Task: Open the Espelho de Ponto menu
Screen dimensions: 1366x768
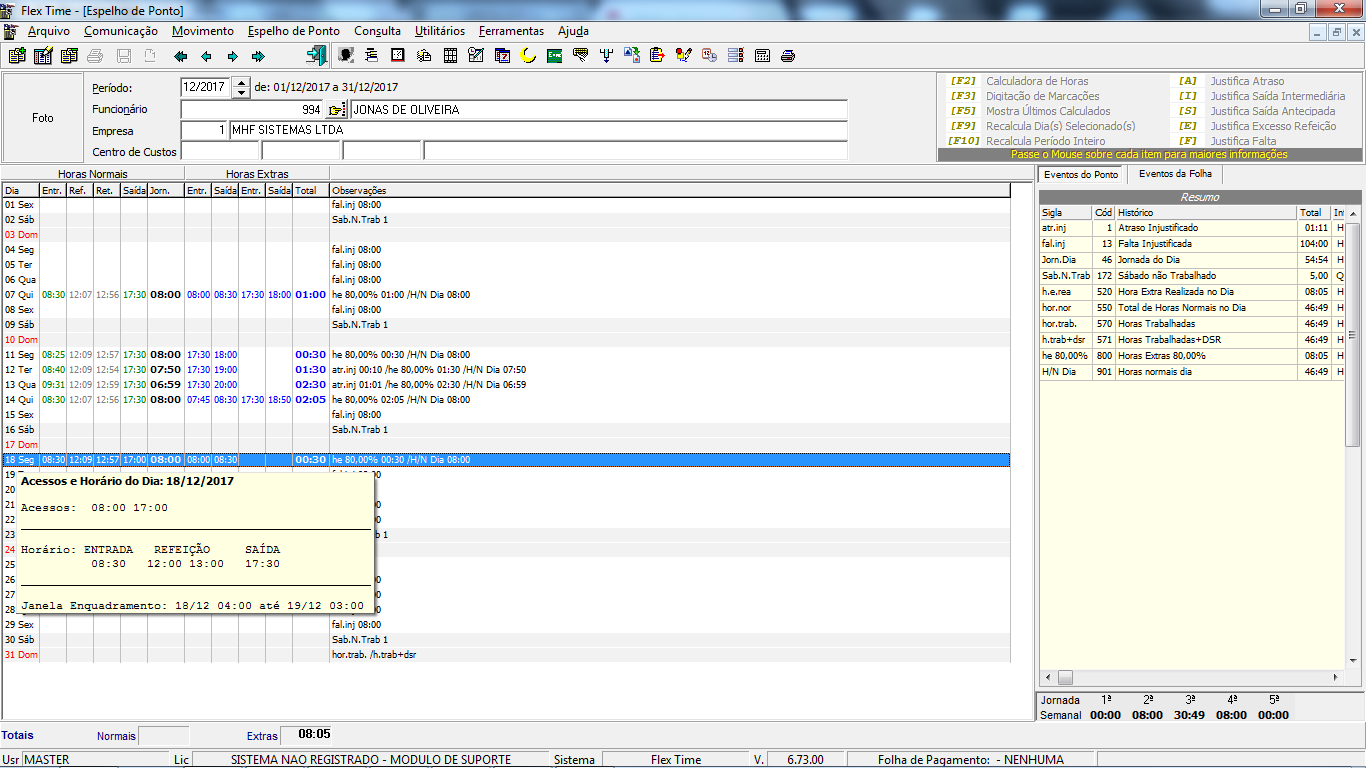Action: 294,31
